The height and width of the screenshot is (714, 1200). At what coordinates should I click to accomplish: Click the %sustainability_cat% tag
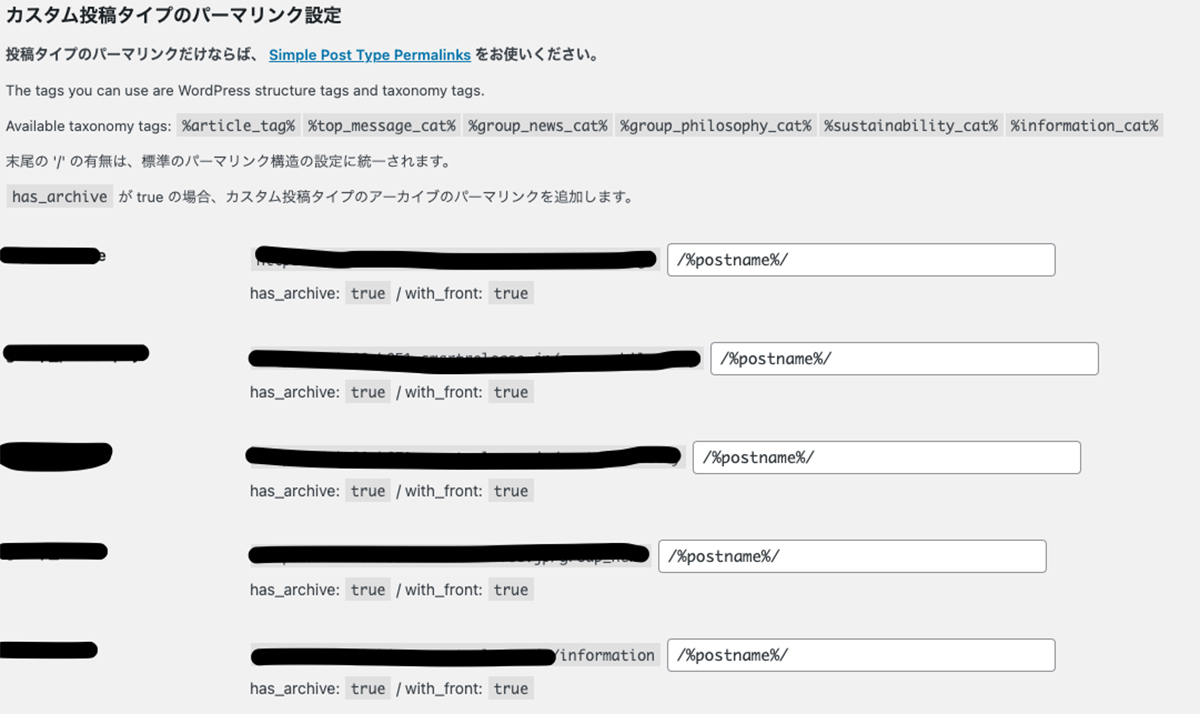coord(910,126)
